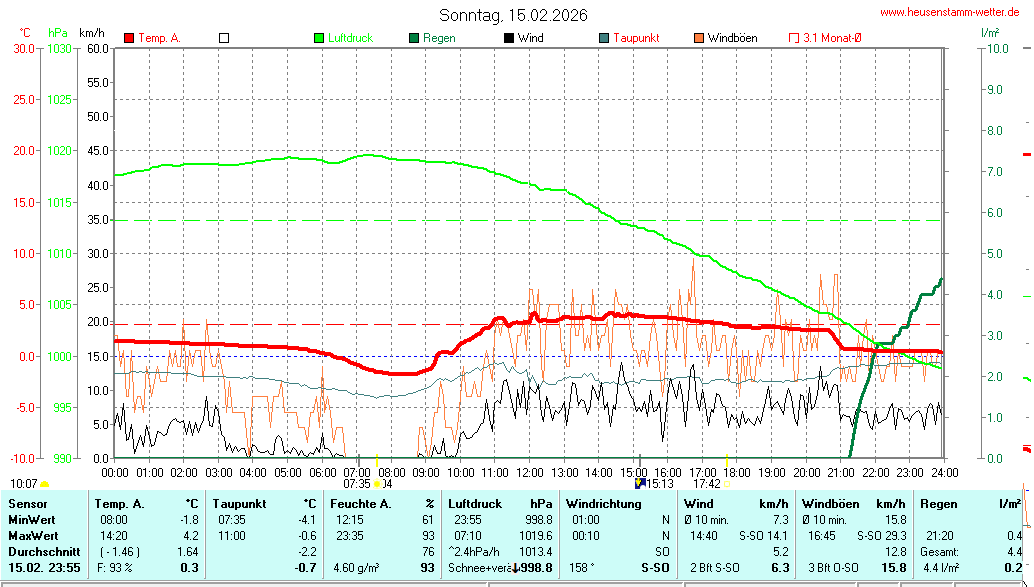Click the 12:00 label on time axis

coord(529,471)
